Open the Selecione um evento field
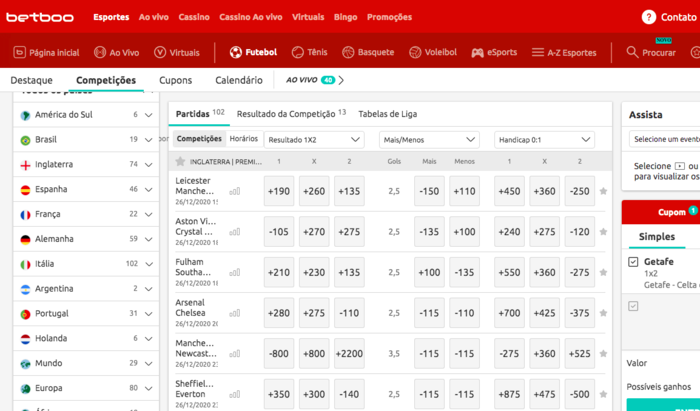 tap(665, 140)
